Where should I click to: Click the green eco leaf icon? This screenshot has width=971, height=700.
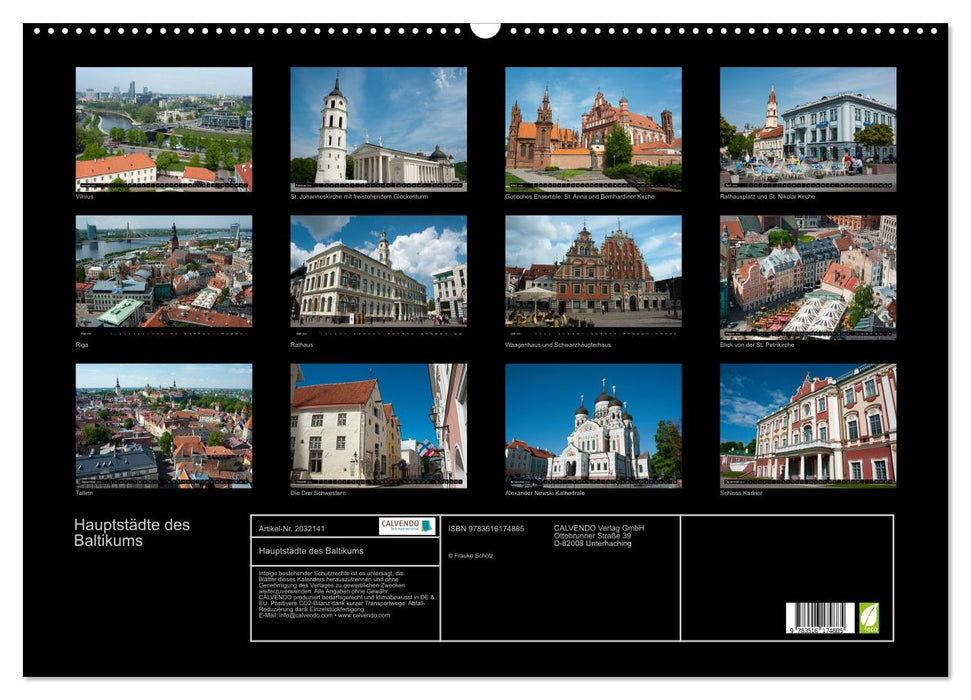coord(869,617)
